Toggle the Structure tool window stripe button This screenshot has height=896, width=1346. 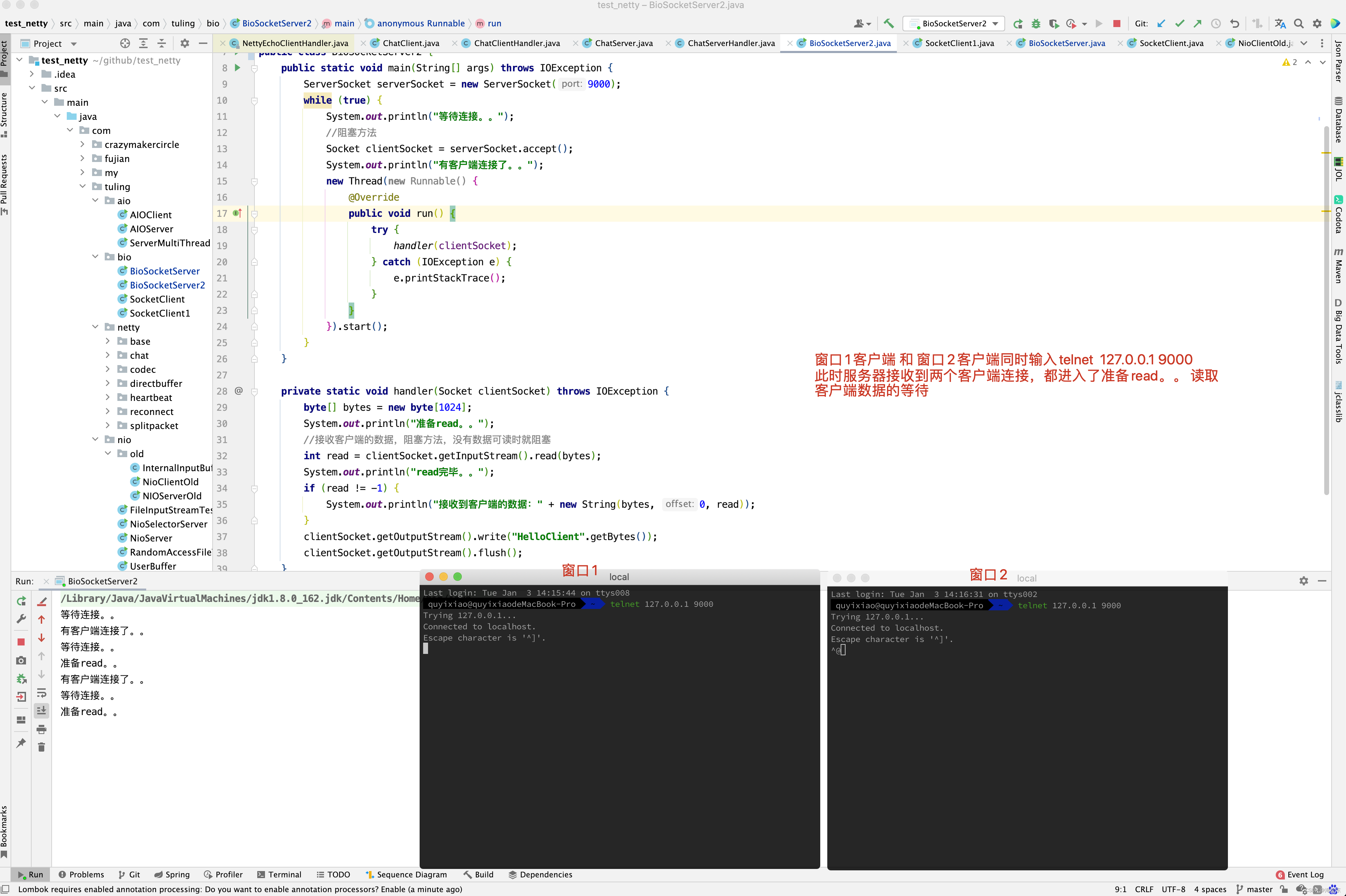5,116
